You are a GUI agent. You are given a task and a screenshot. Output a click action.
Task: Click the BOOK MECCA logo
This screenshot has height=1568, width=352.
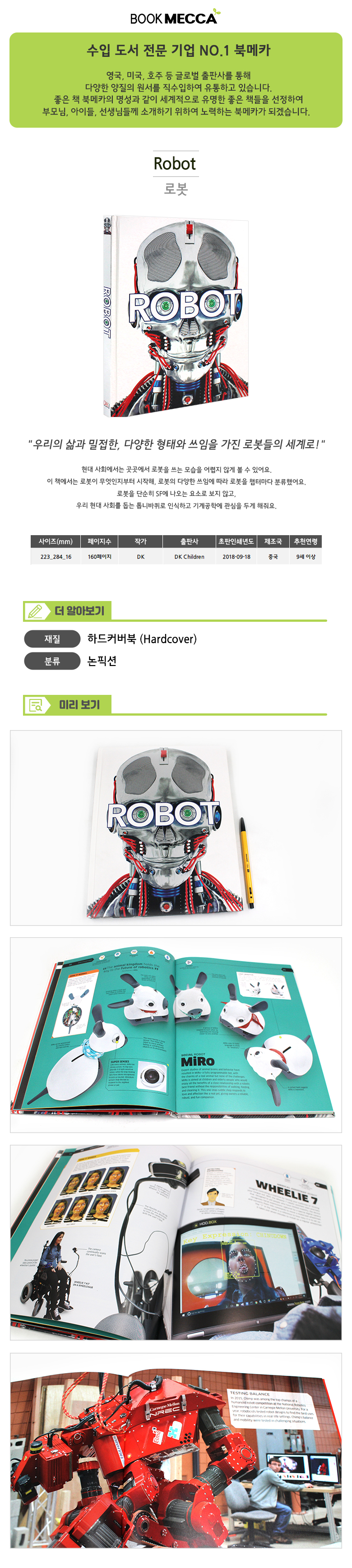point(176,17)
